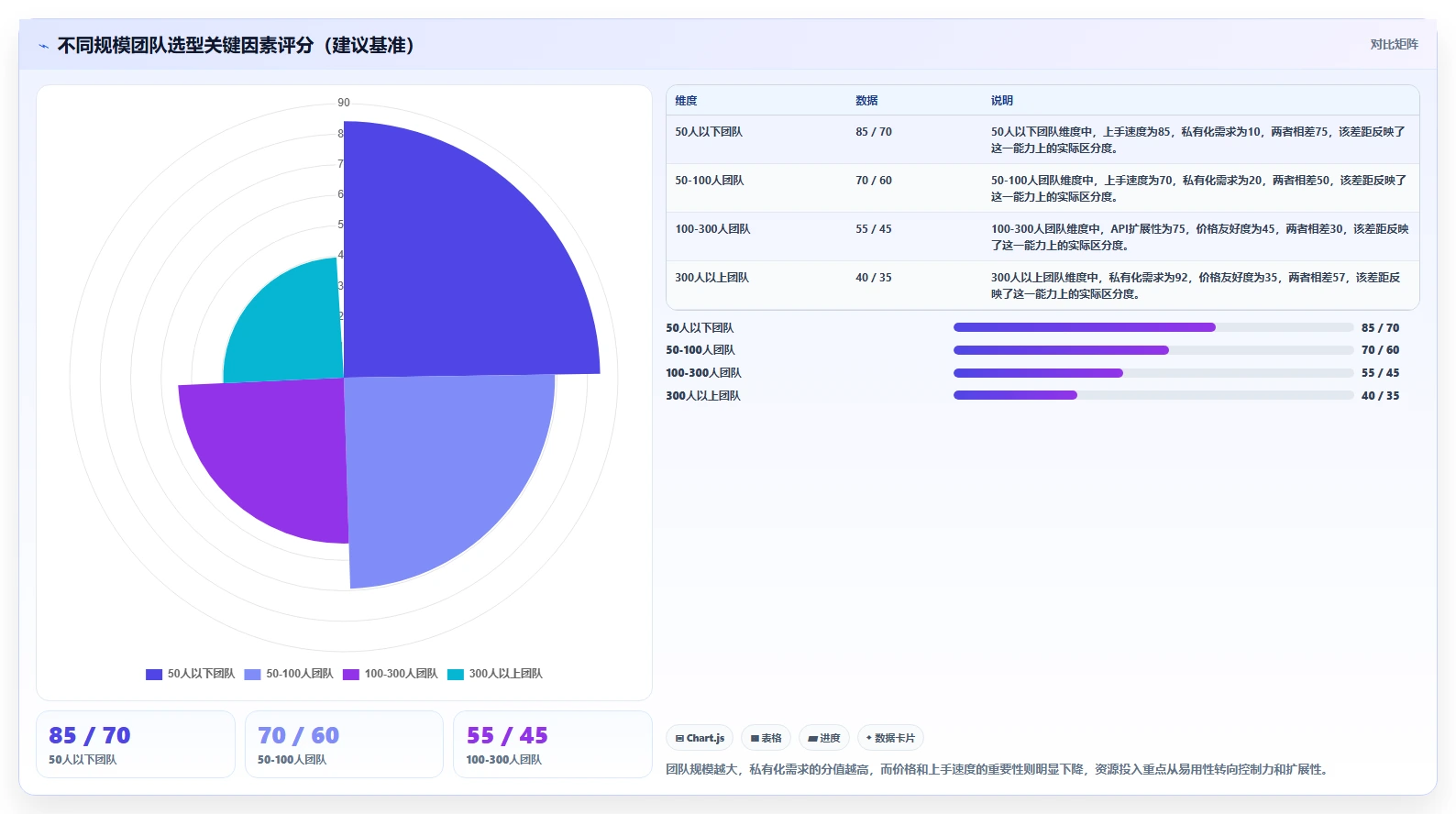Click the 40 / 35 table value
1456x814 pixels.
pyautogui.click(x=874, y=278)
